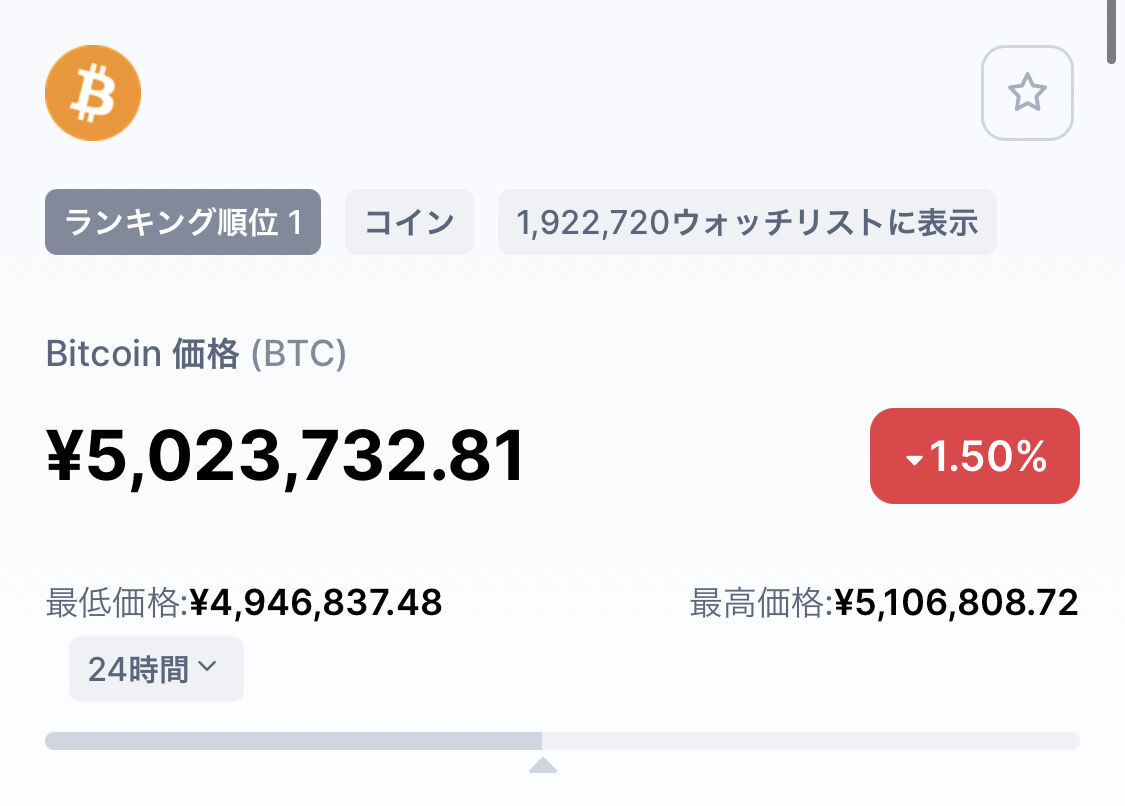Viewport: 1125px width, 806px height.
Task: Click the down arrow in the percentage badge
Action: point(913,459)
